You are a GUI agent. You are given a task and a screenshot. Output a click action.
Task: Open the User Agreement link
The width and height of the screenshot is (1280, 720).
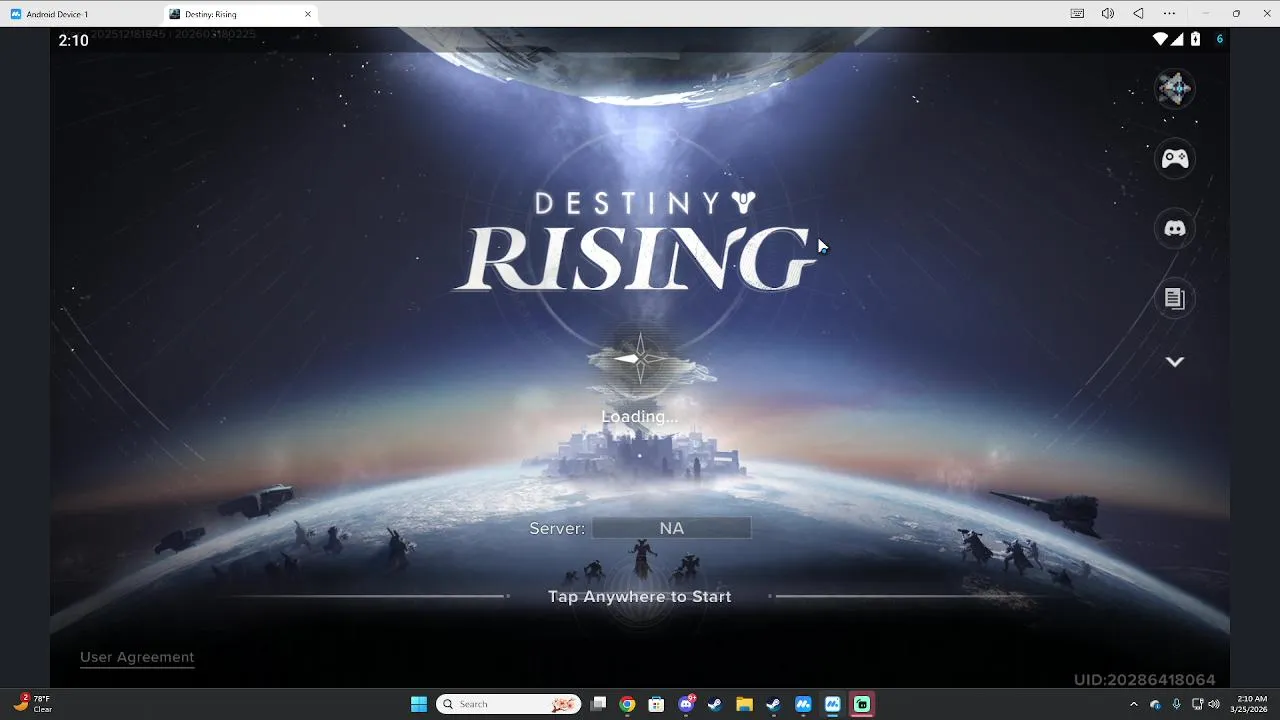(x=137, y=657)
